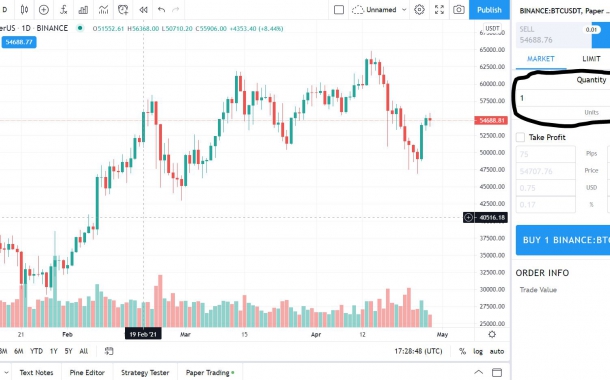Take a chart snapshot with camera icon
This screenshot has width=610, height=380.
[459, 10]
